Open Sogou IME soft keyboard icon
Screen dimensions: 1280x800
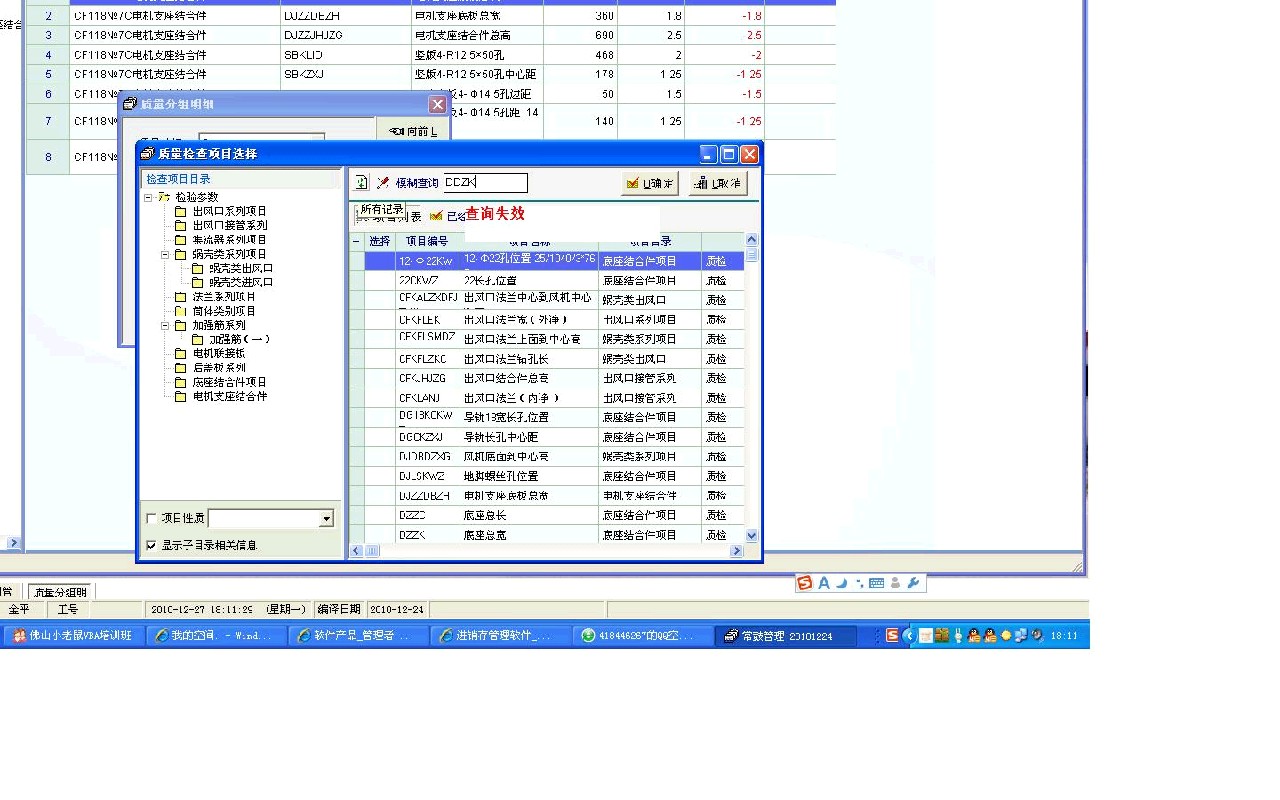[876, 583]
